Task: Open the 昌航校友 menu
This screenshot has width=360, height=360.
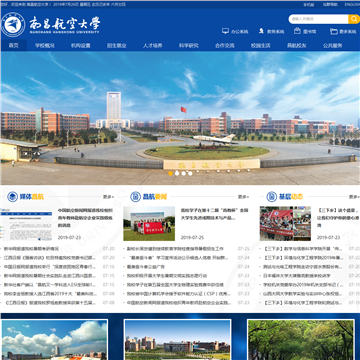Action: 297,45
